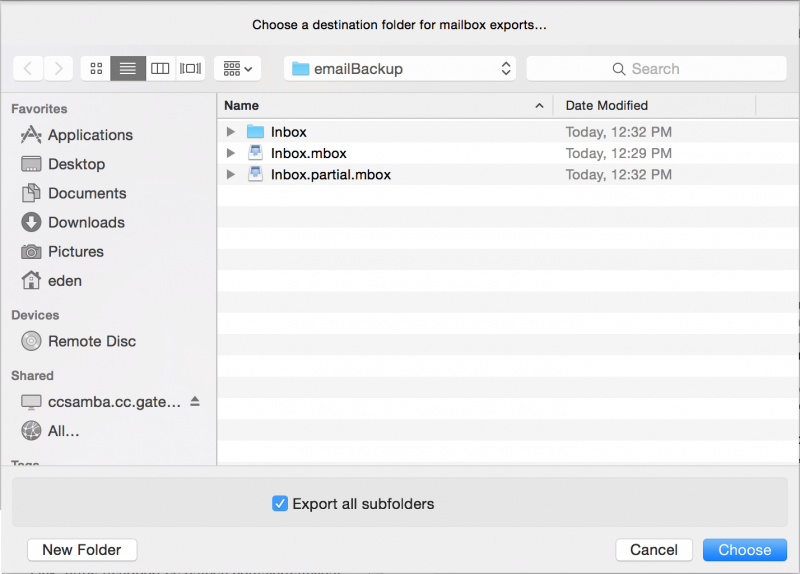This screenshot has width=800, height=574.
Task: Click the Inbox folder icon
Action: click(255, 132)
